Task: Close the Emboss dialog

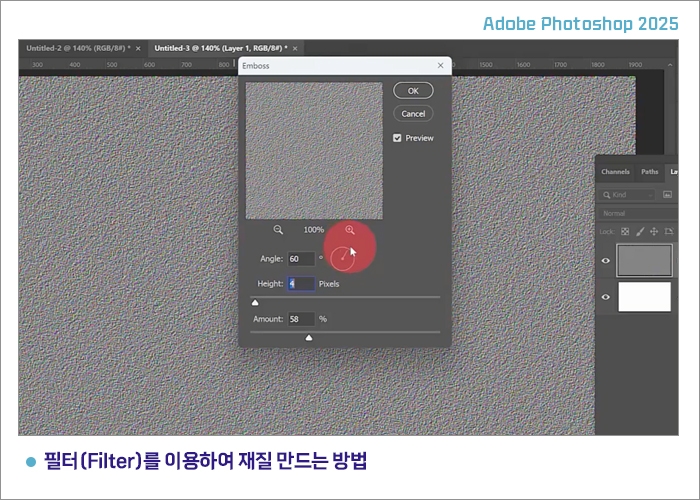Action: [441, 65]
